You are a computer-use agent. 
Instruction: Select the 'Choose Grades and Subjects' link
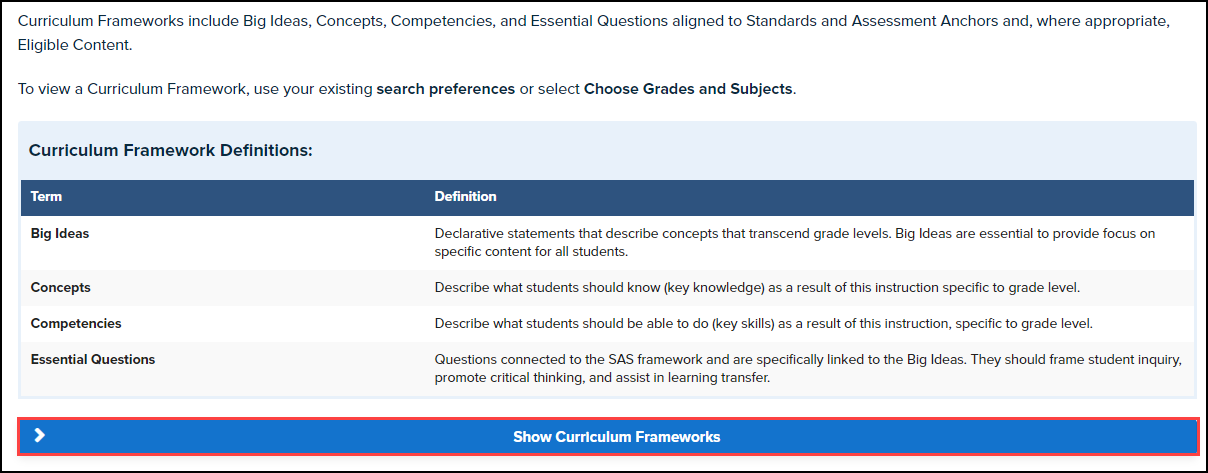pyautogui.click(x=688, y=89)
